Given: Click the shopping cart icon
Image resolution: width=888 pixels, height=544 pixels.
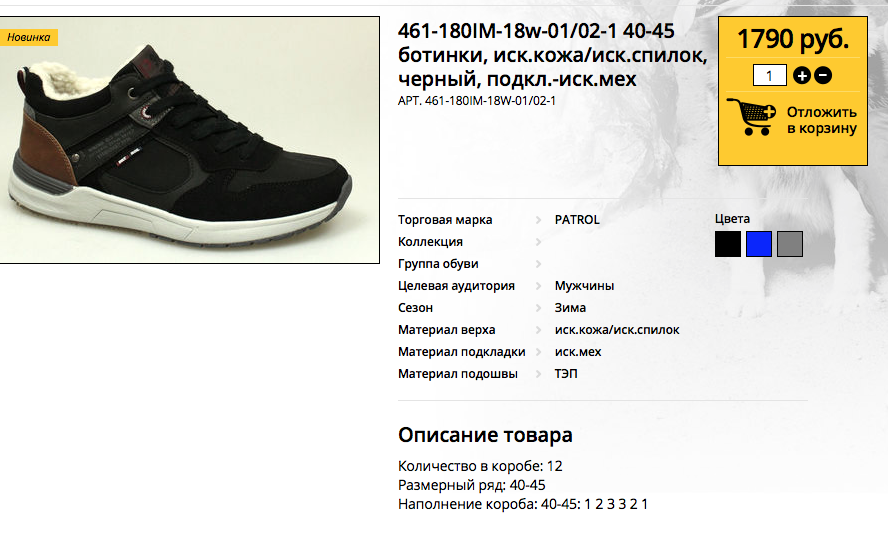Looking at the screenshot, I should coord(751,117).
